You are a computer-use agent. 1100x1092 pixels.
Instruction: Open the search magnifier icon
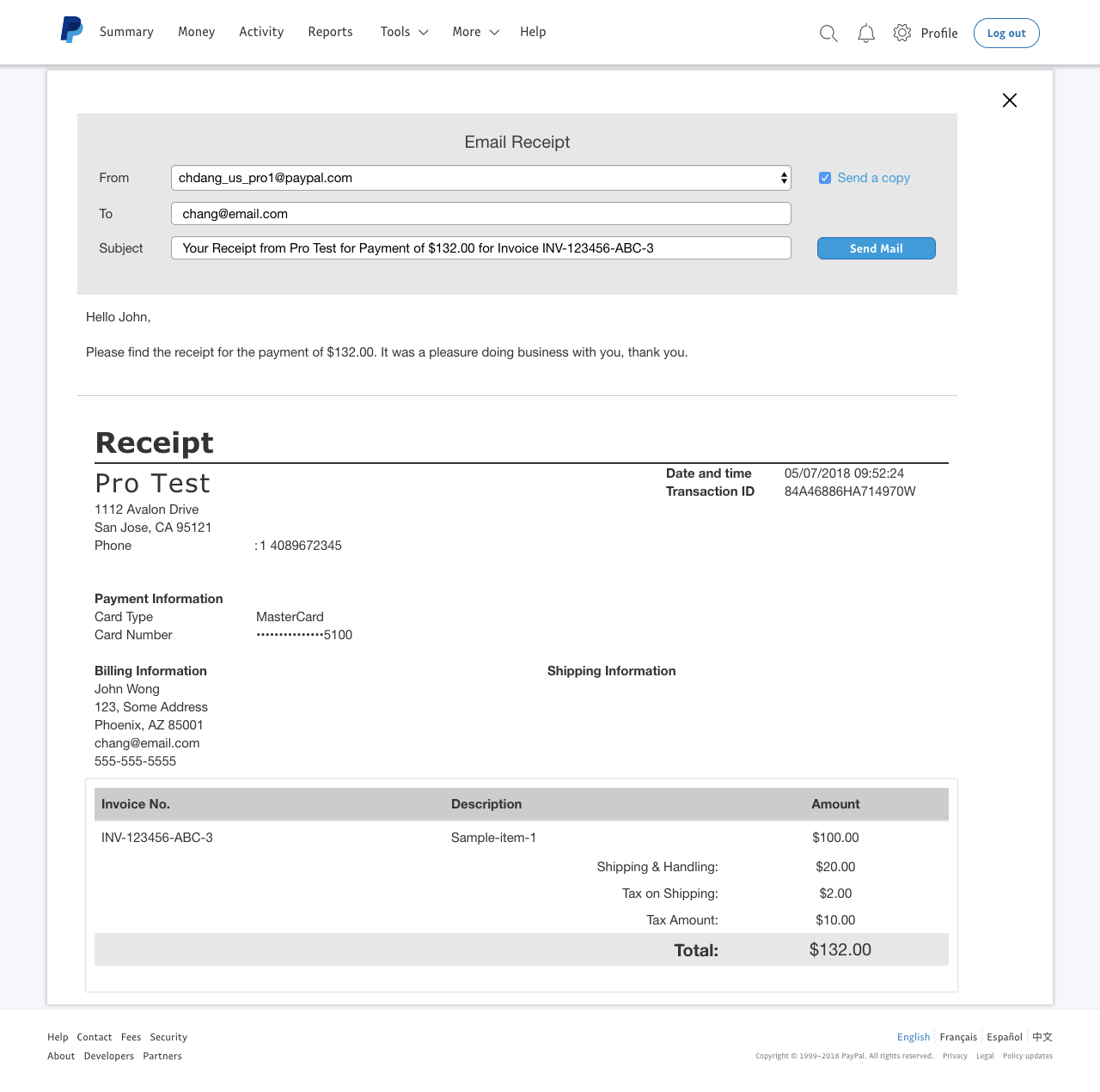click(828, 34)
